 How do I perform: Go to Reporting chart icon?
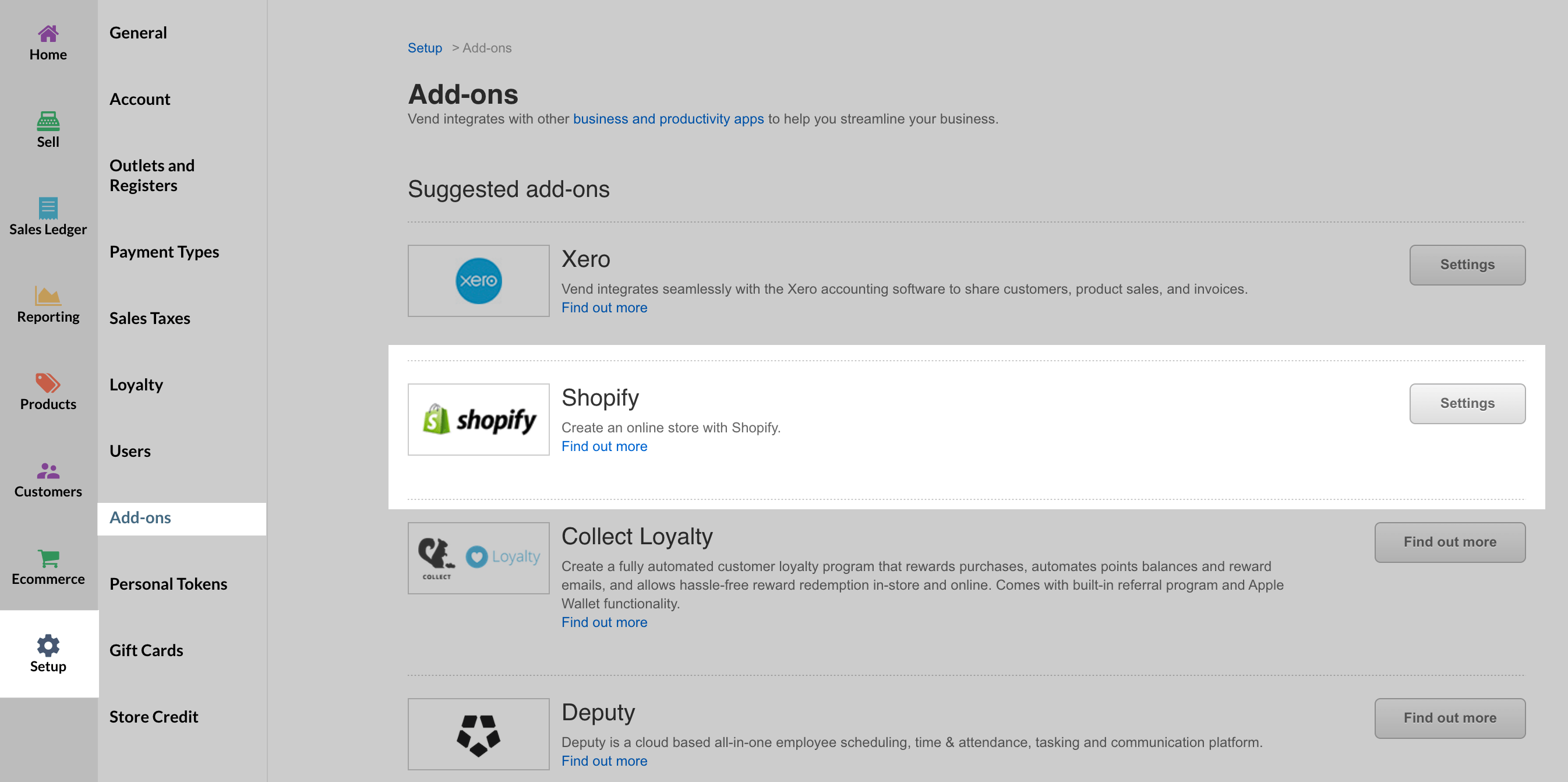[48, 296]
